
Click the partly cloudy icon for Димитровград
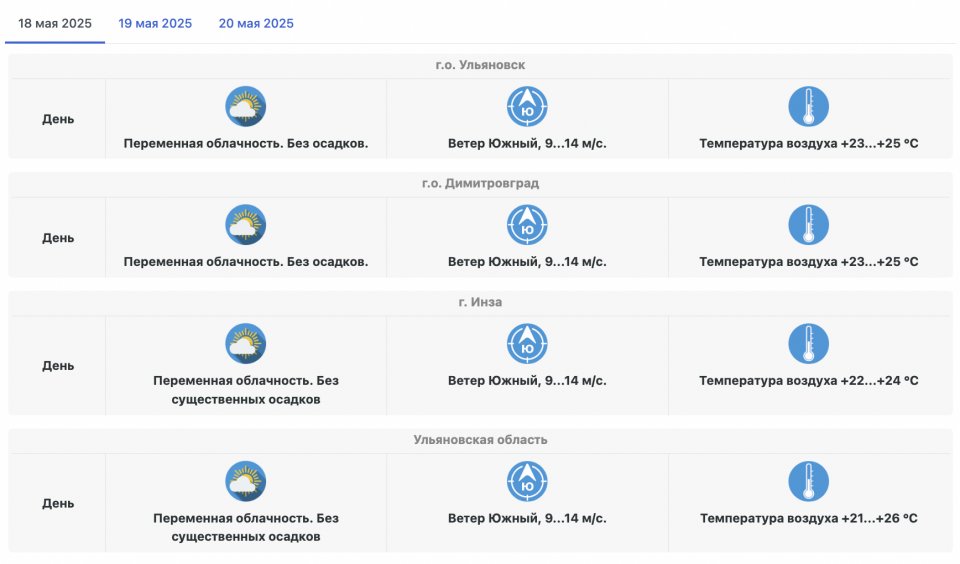tap(246, 225)
